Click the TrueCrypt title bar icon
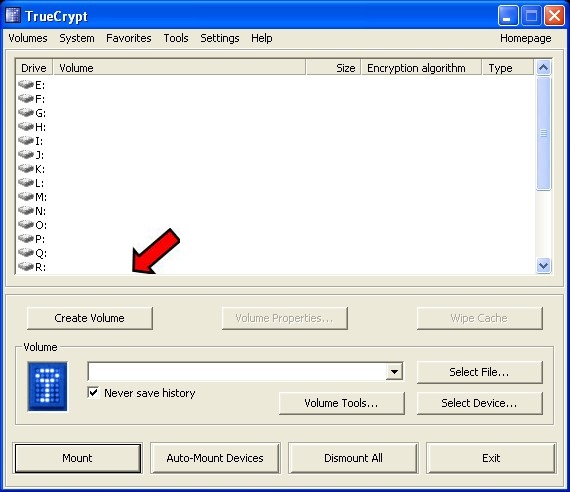 (x=13, y=16)
